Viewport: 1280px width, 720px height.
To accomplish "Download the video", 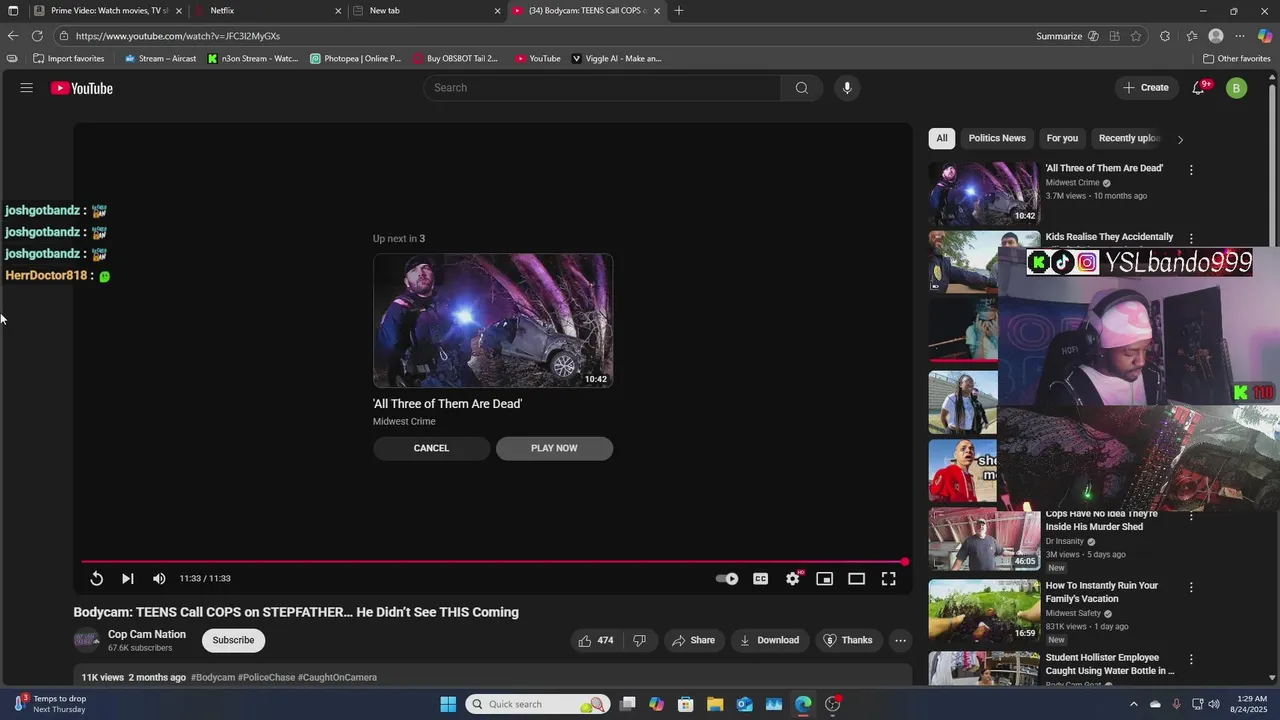I will [769, 640].
